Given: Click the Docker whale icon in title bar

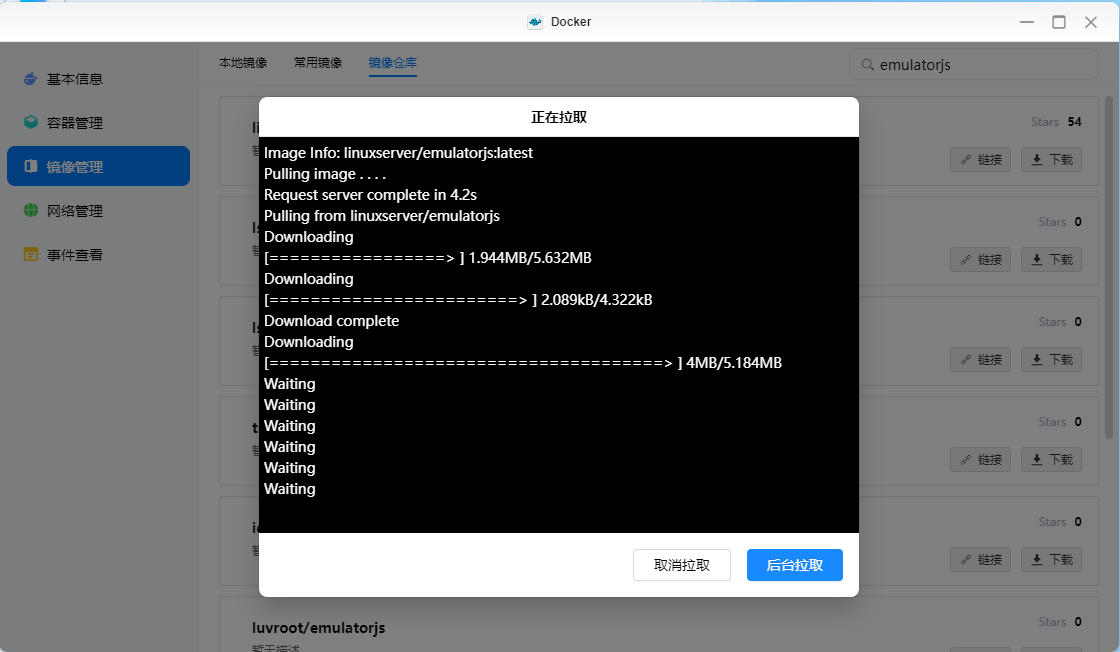Looking at the screenshot, I should [535, 22].
